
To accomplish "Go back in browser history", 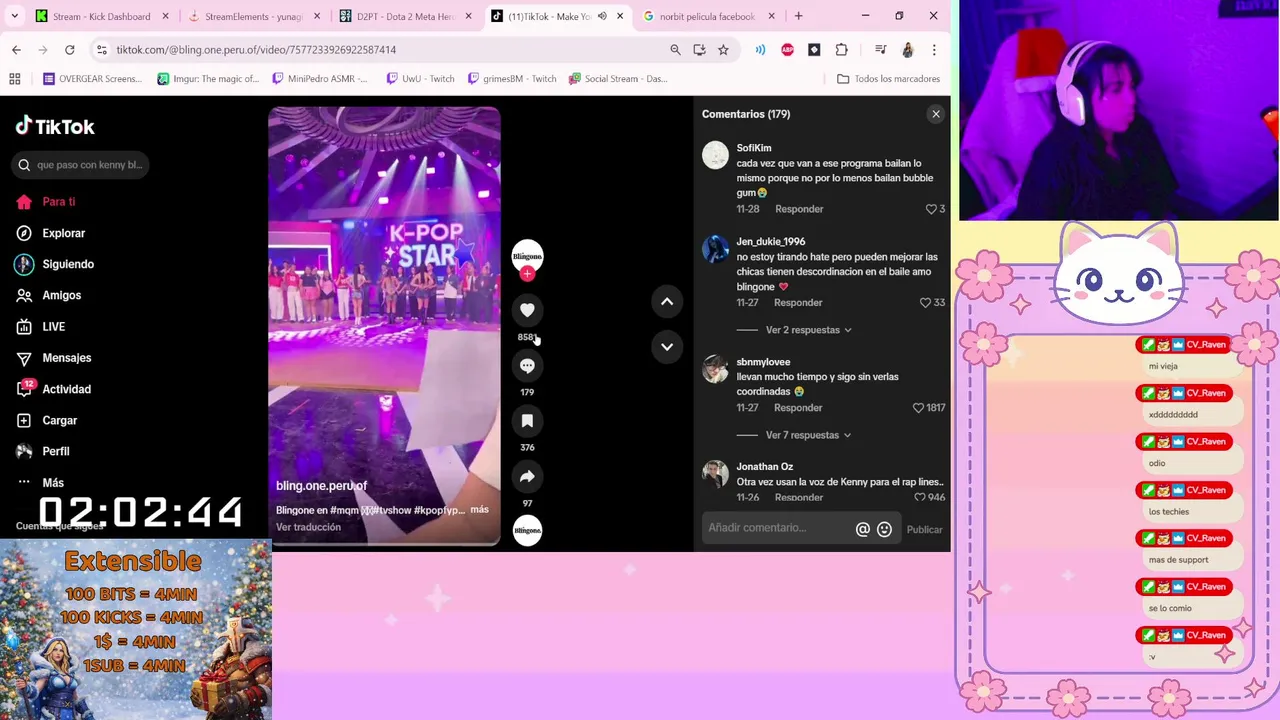I will (16, 49).
